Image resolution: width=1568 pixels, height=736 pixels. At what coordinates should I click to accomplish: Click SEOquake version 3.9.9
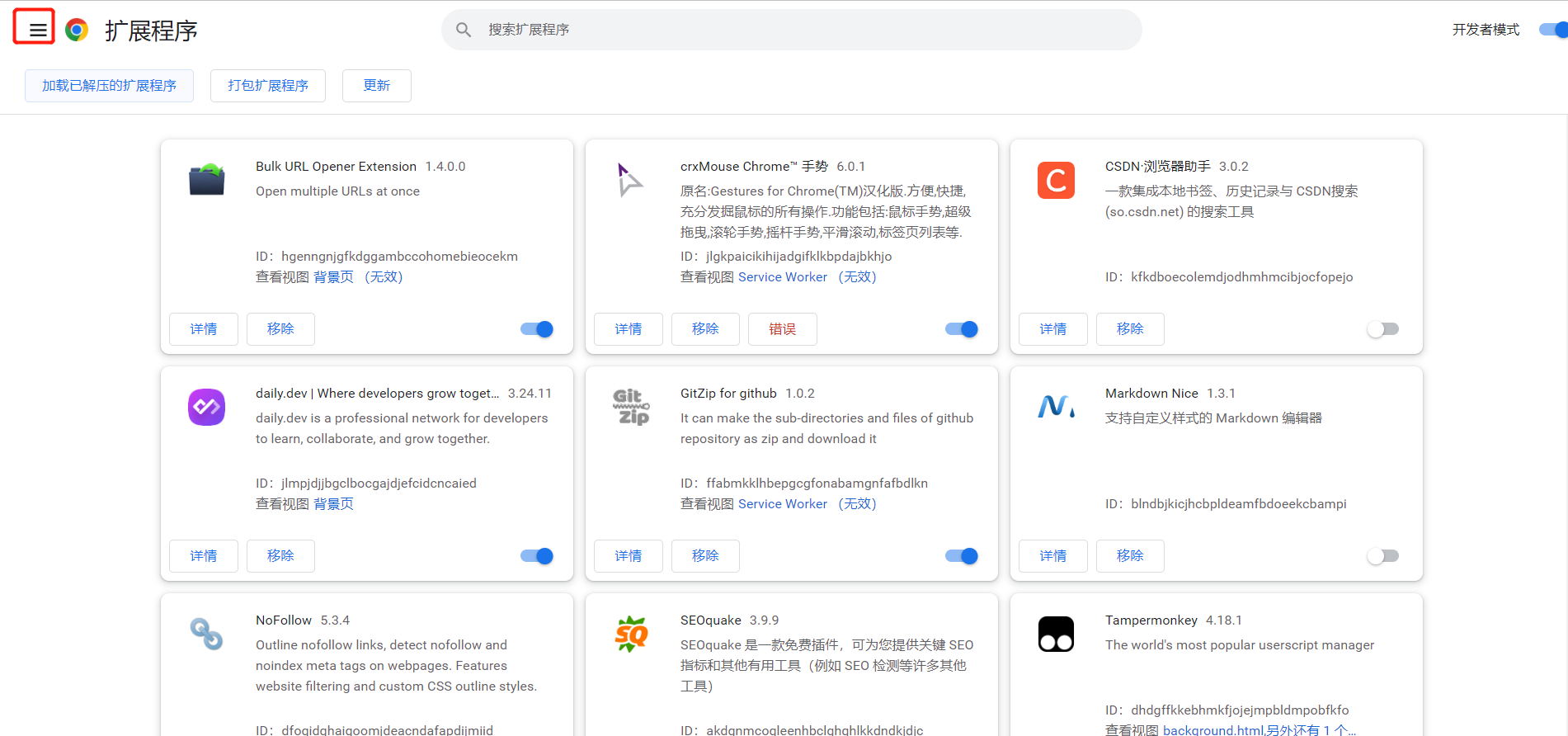point(764,620)
